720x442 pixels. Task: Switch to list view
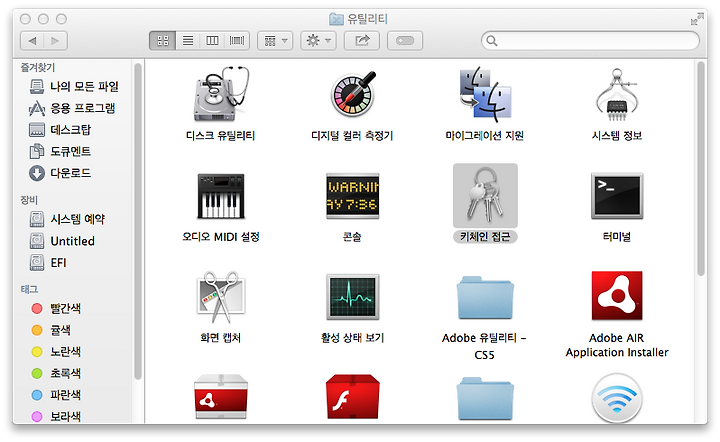pyautogui.click(x=188, y=41)
